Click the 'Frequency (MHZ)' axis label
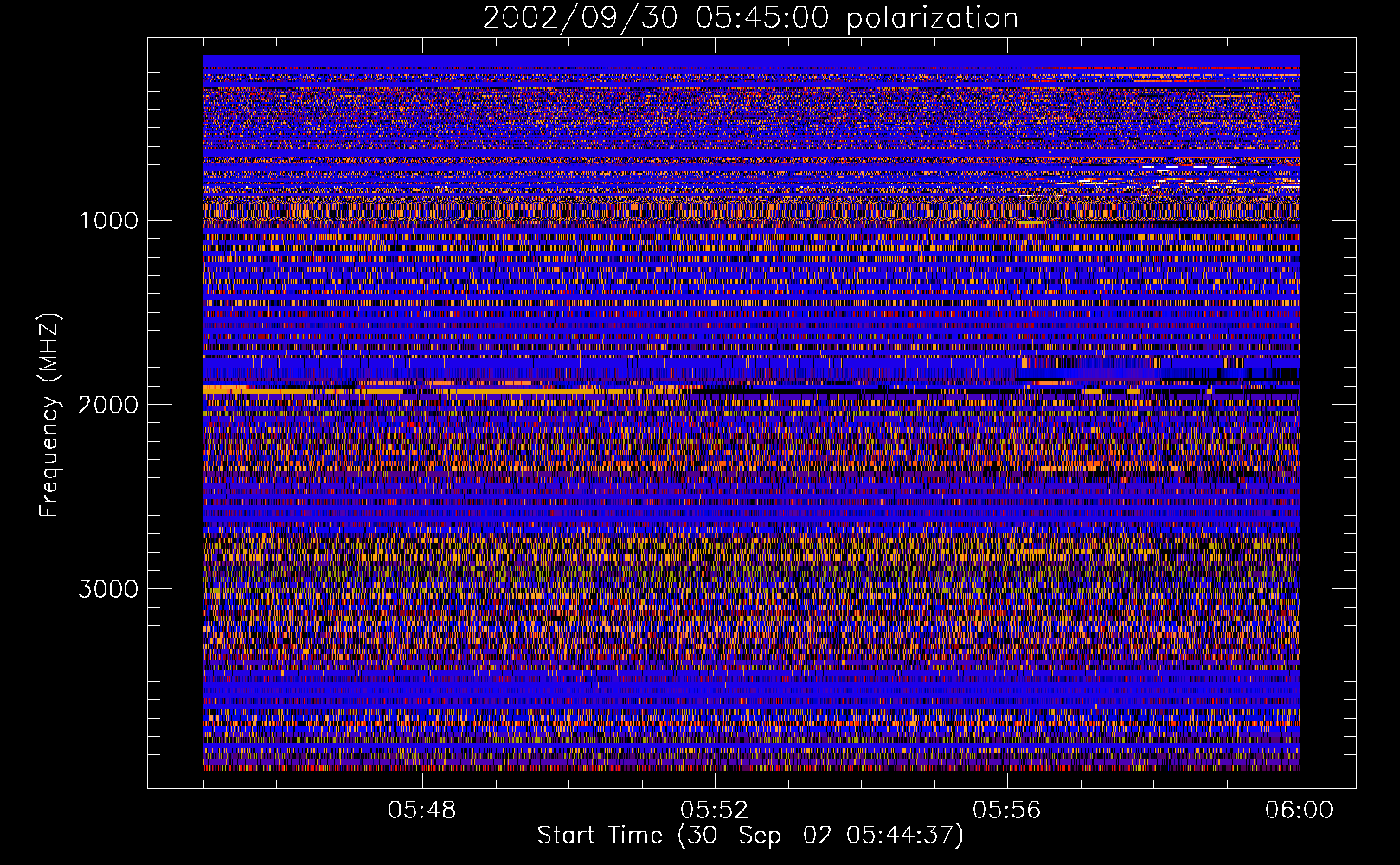1400x865 pixels. point(48,415)
